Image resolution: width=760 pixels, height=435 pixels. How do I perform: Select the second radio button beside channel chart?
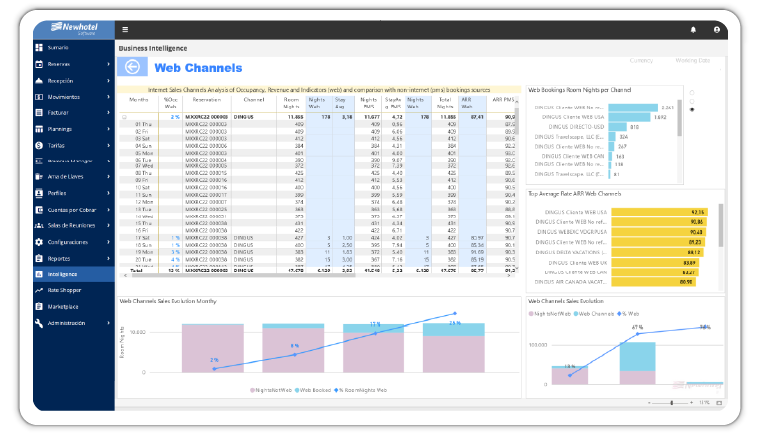692,101
